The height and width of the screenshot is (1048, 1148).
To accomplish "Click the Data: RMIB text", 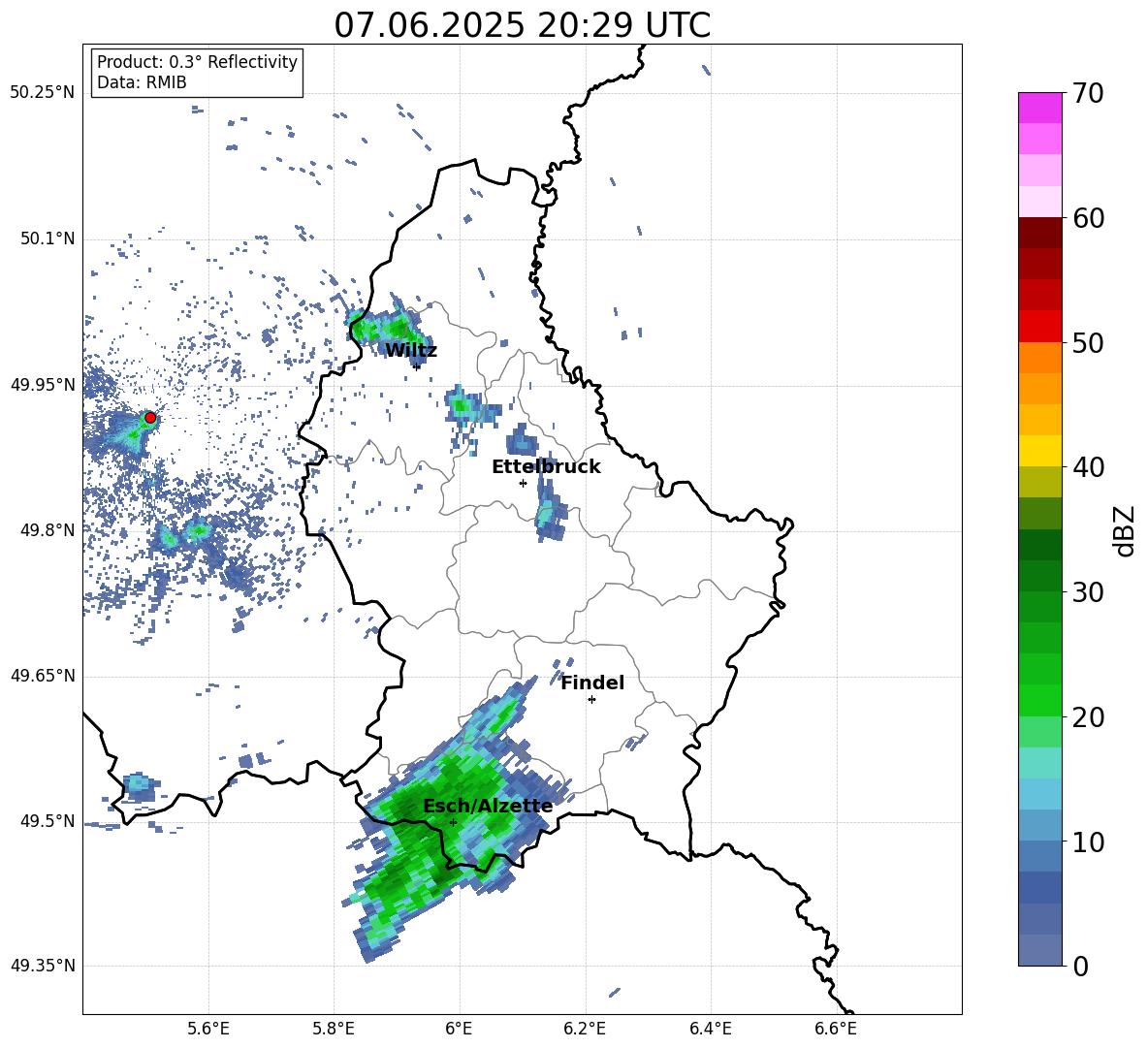I will (142, 82).
